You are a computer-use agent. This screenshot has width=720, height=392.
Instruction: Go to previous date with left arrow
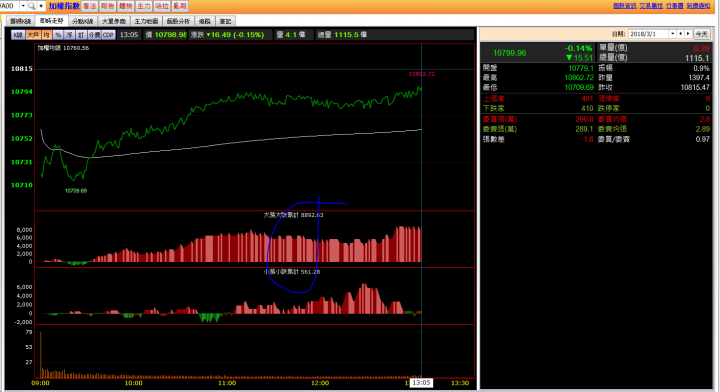click(681, 34)
